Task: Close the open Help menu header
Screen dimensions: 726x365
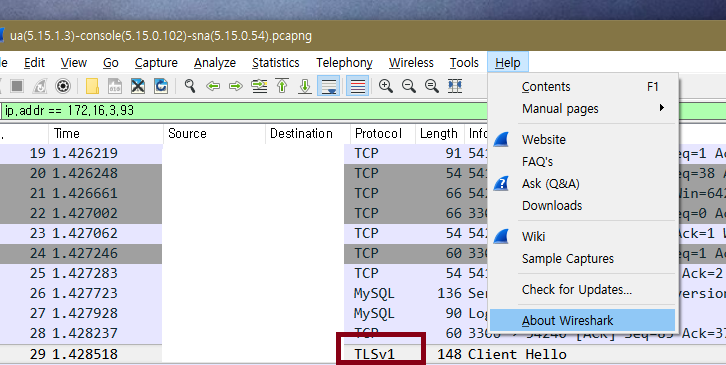Action: point(507,63)
